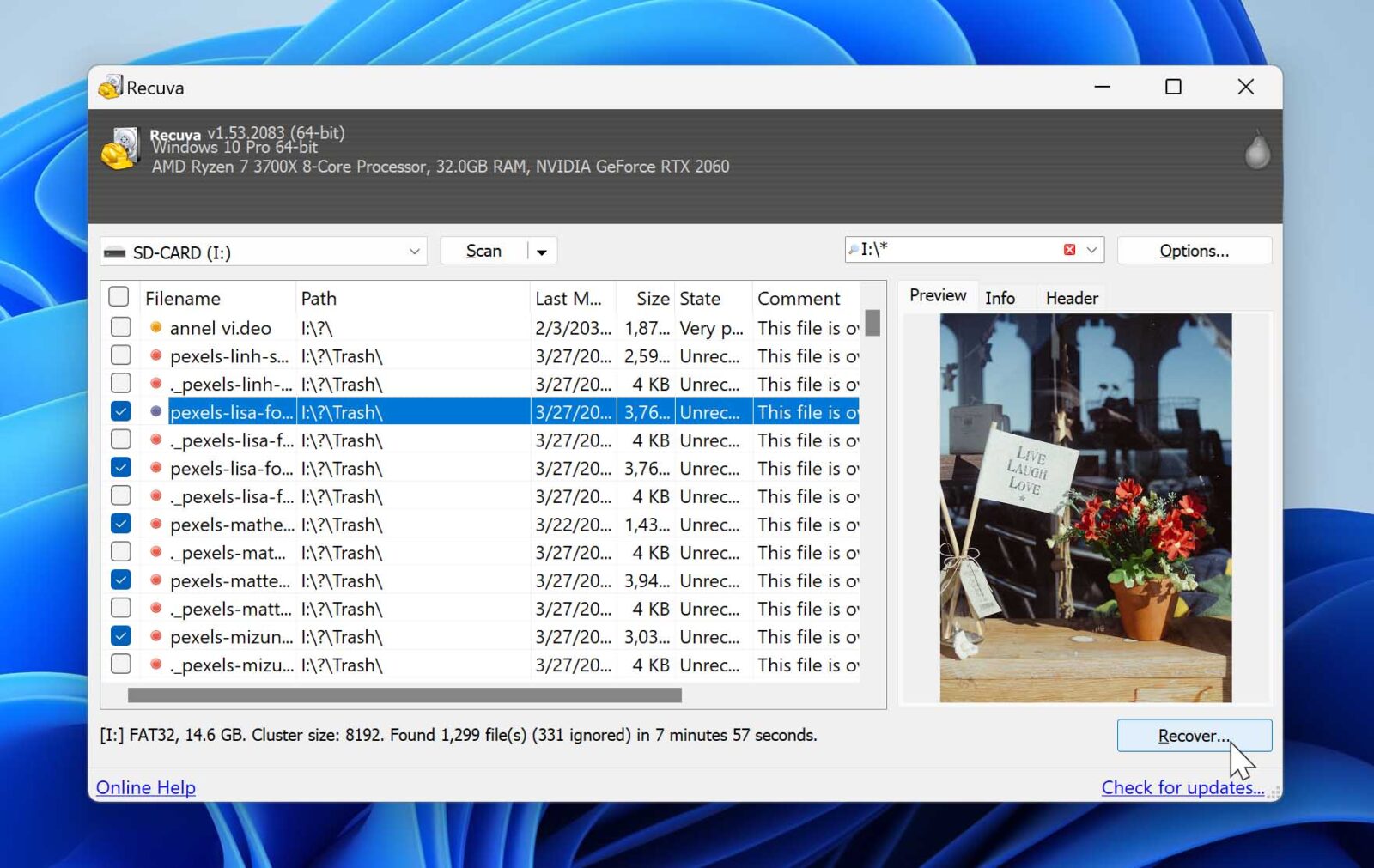Click the Recuva icon in the title bar
This screenshot has width=1374, height=868.
110,87
